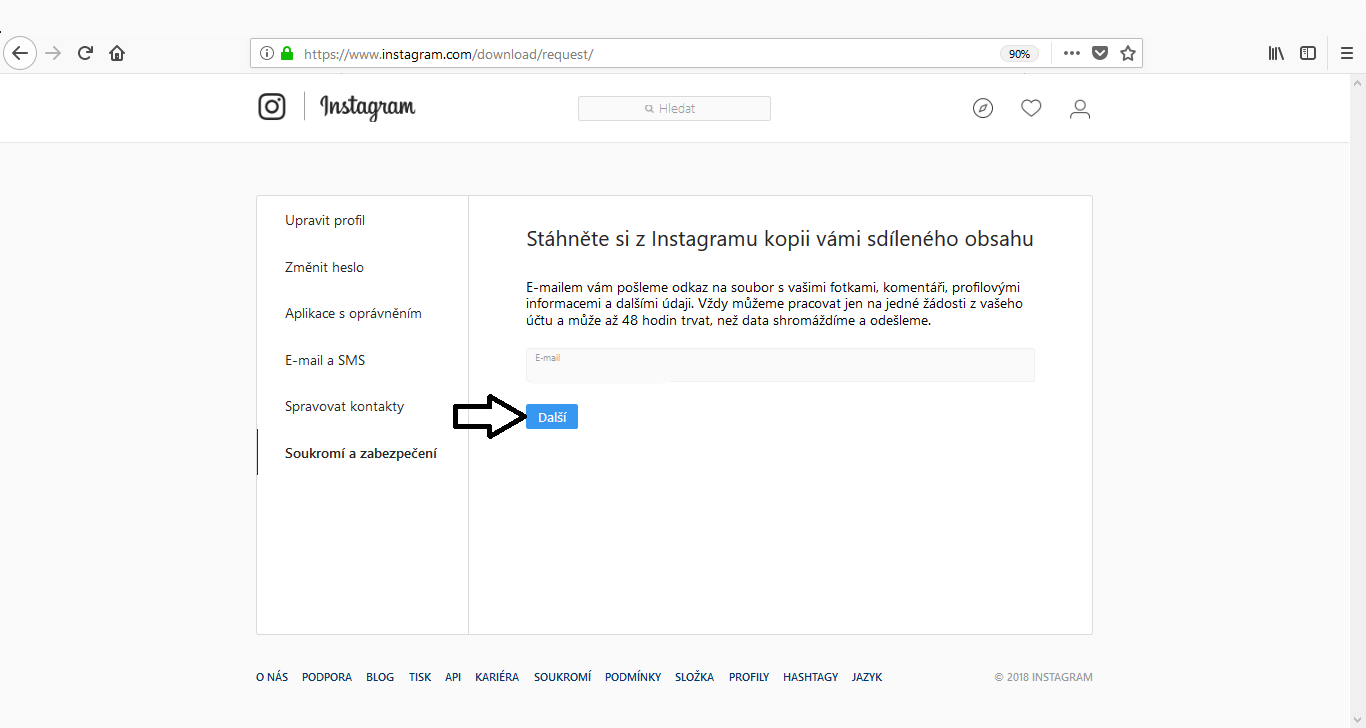Go back with the browser back arrow
Image resolution: width=1366 pixels, height=728 pixels.
point(20,53)
